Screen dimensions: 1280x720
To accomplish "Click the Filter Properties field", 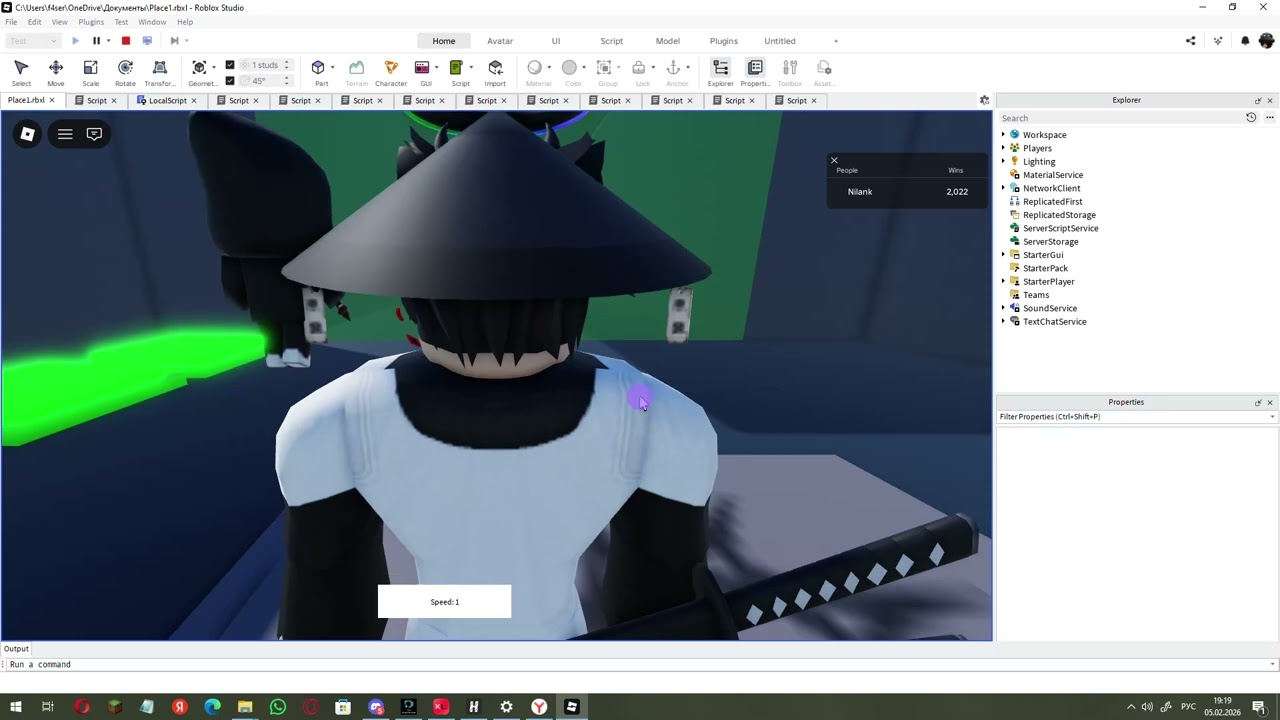I will point(1137,417).
